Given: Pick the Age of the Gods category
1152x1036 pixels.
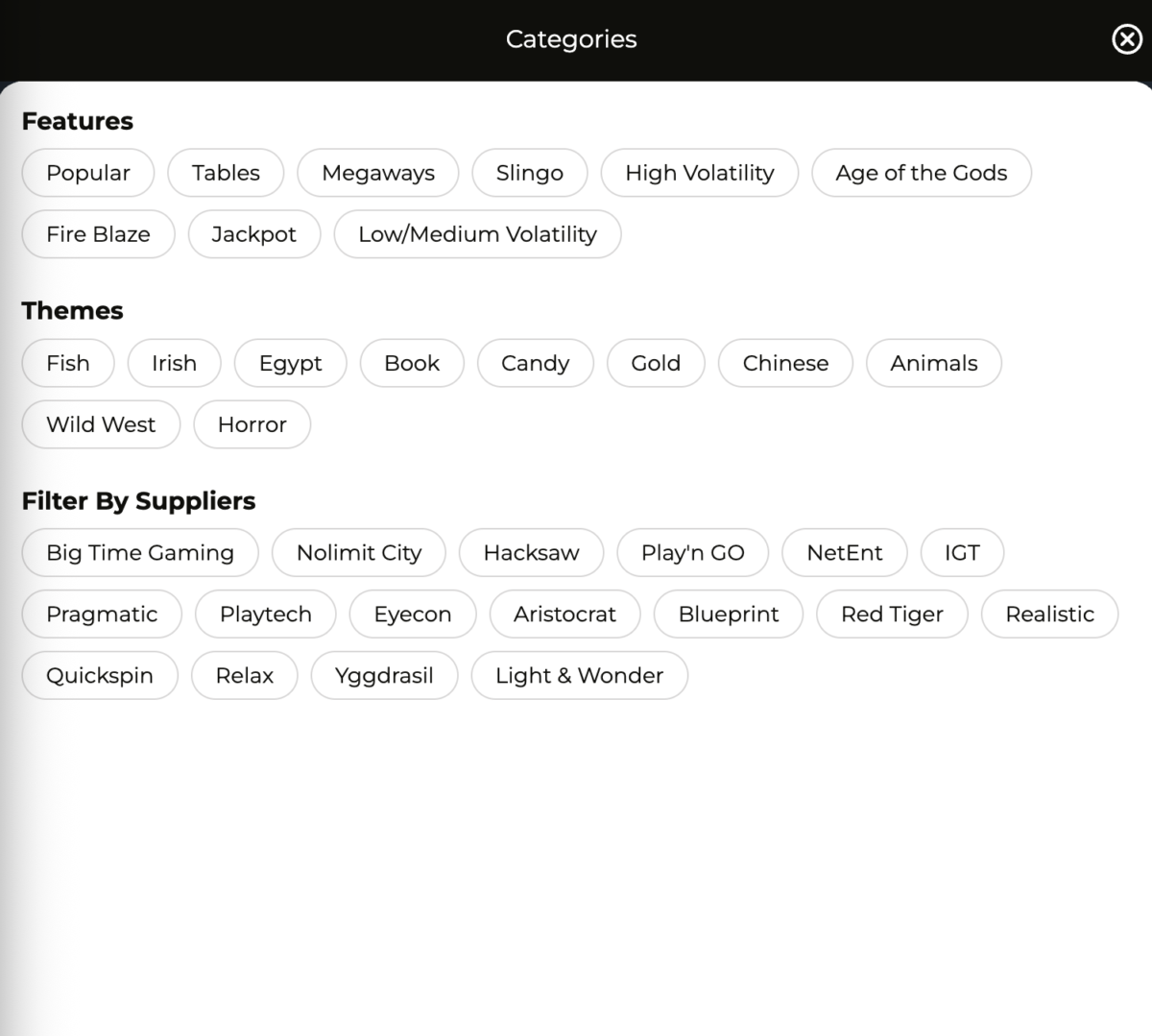Looking at the screenshot, I should click(x=921, y=173).
